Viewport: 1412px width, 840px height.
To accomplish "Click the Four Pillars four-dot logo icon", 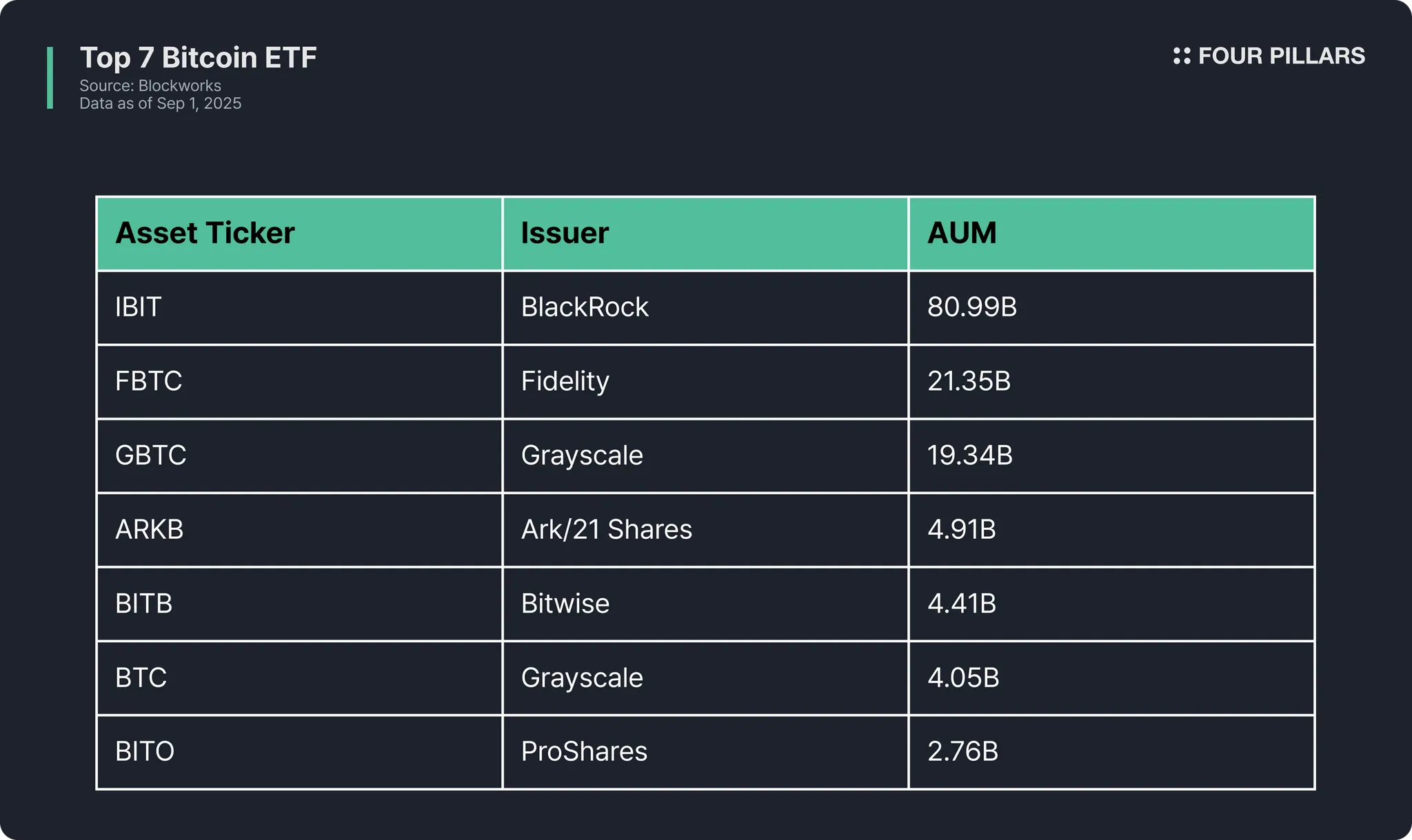I will click(x=1182, y=56).
